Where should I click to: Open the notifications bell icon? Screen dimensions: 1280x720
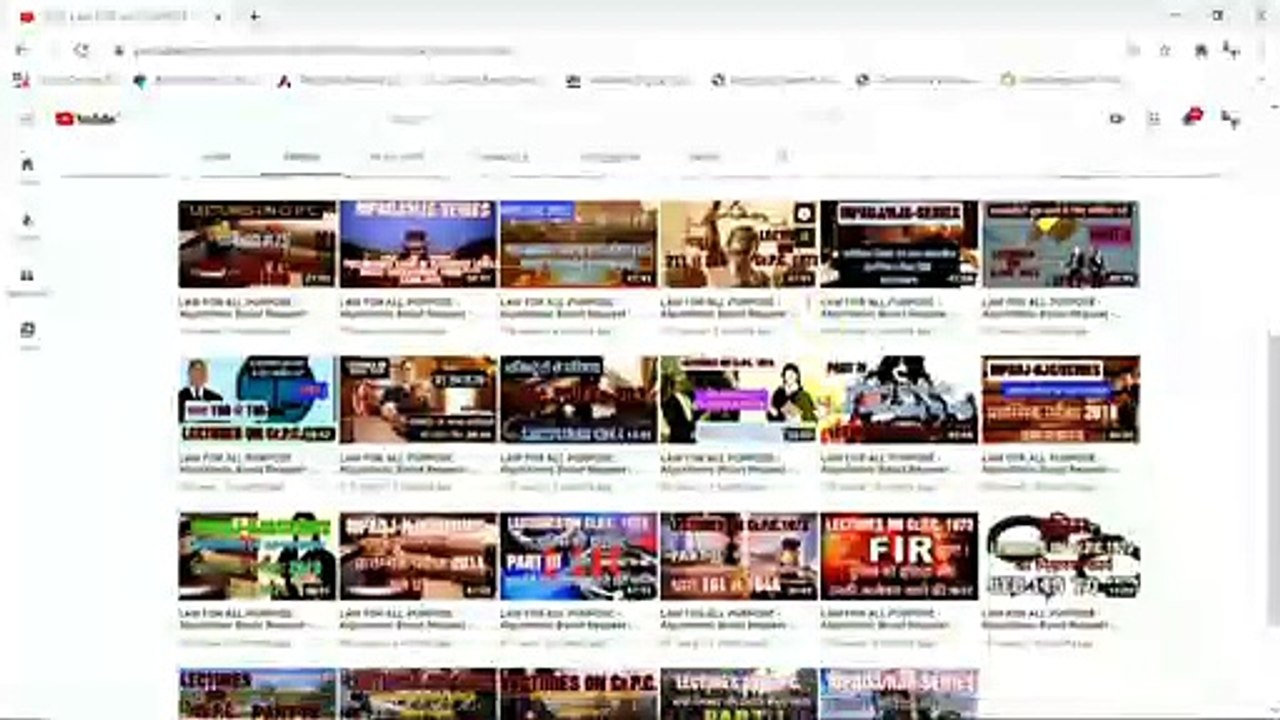coord(1192,118)
